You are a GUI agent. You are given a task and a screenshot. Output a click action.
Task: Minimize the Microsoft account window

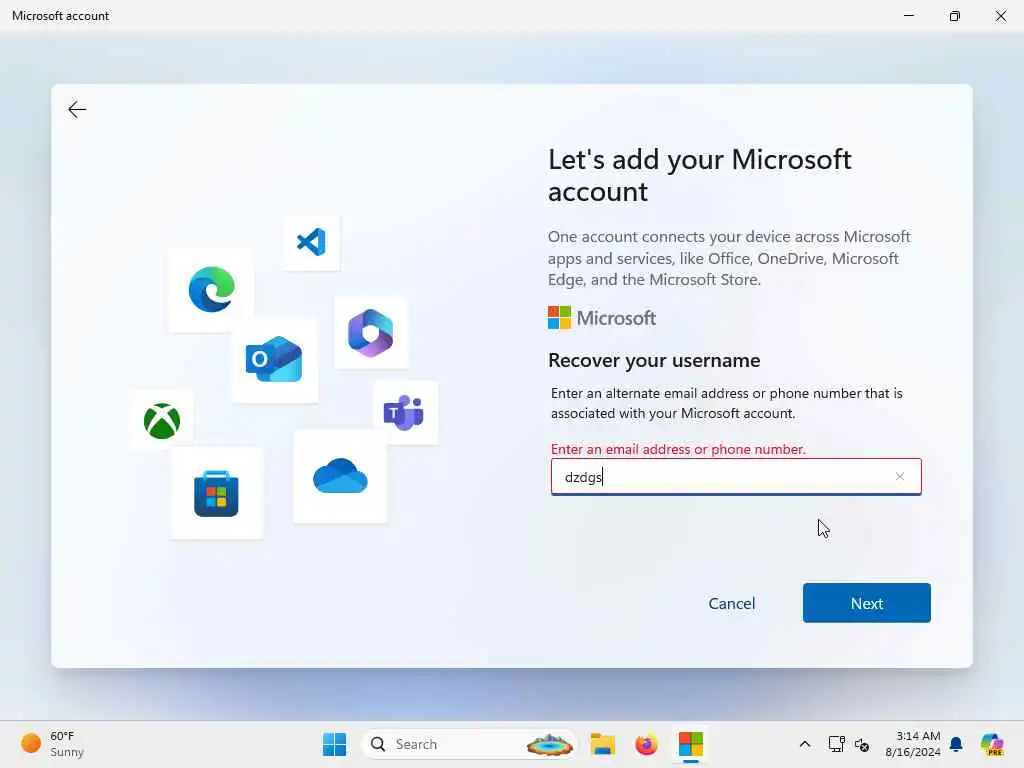(x=908, y=16)
